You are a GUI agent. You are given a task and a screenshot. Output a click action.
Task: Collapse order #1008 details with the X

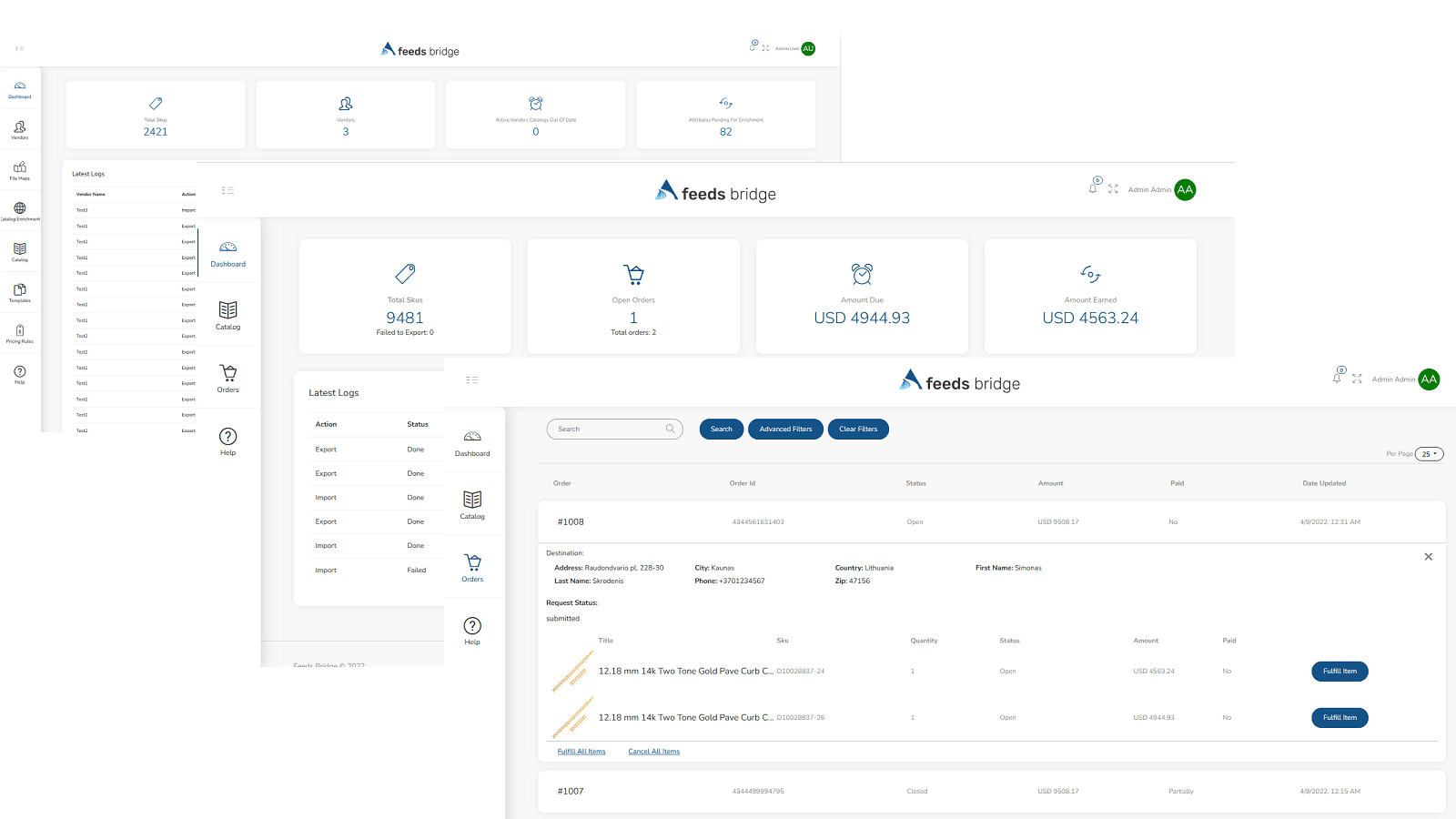coord(1428,556)
